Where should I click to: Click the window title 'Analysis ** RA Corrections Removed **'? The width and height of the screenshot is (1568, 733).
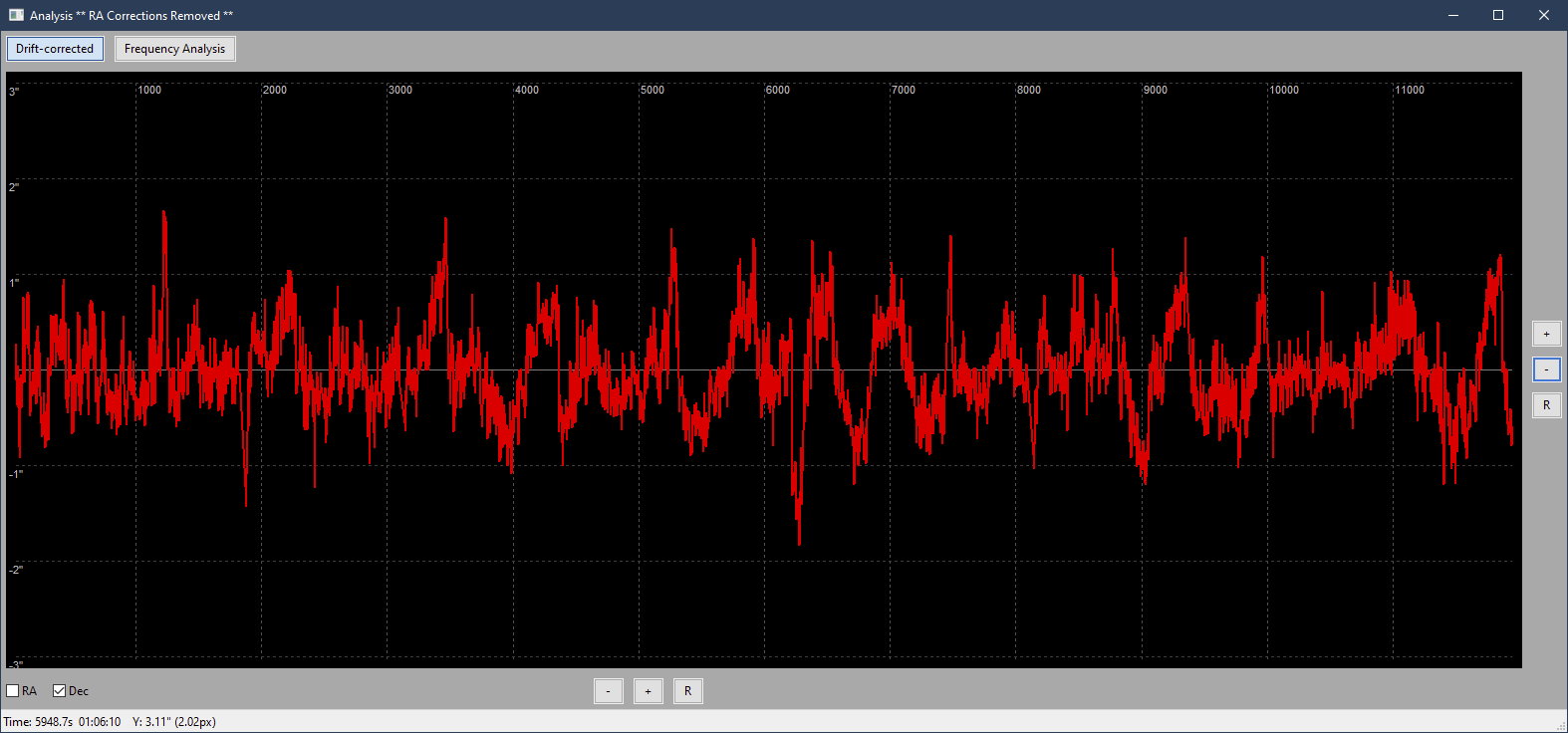click(131, 16)
